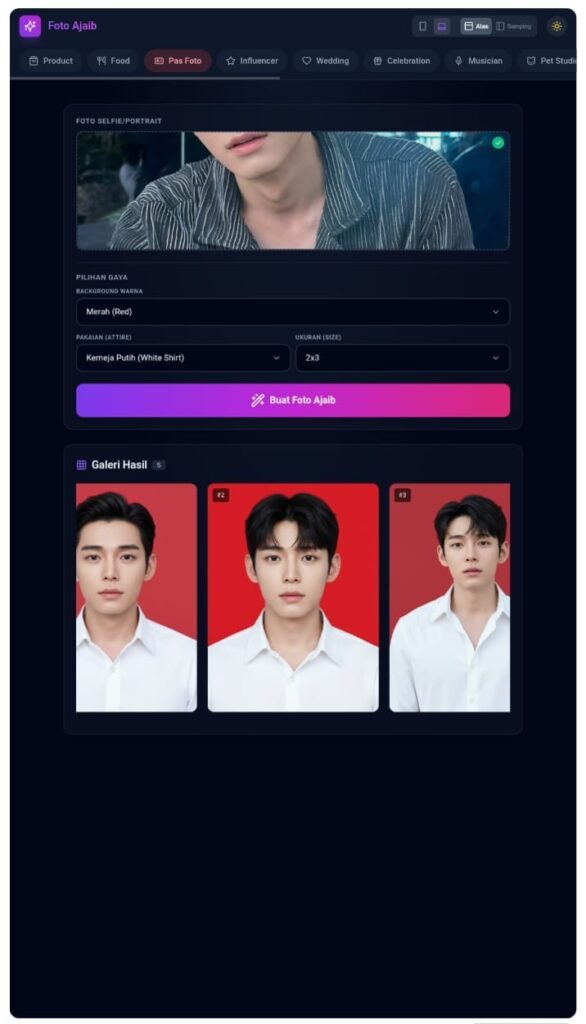This screenshot has width=586, height=1024.
Task: Expand the Ukuran size dropdown showing 2x3
Action: click(x=402, y=358)
